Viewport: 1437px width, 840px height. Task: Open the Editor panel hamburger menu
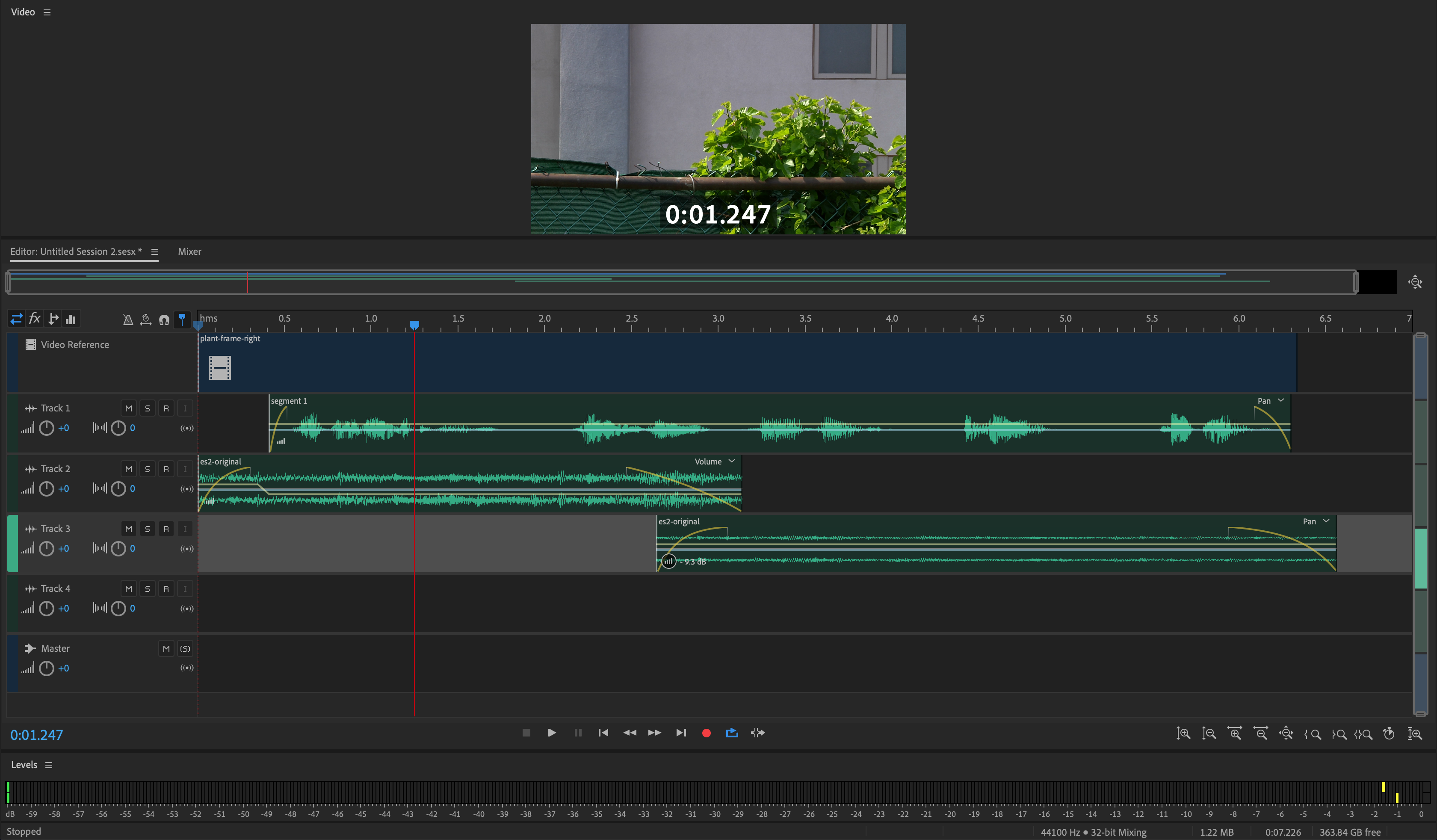click(154, 251)
